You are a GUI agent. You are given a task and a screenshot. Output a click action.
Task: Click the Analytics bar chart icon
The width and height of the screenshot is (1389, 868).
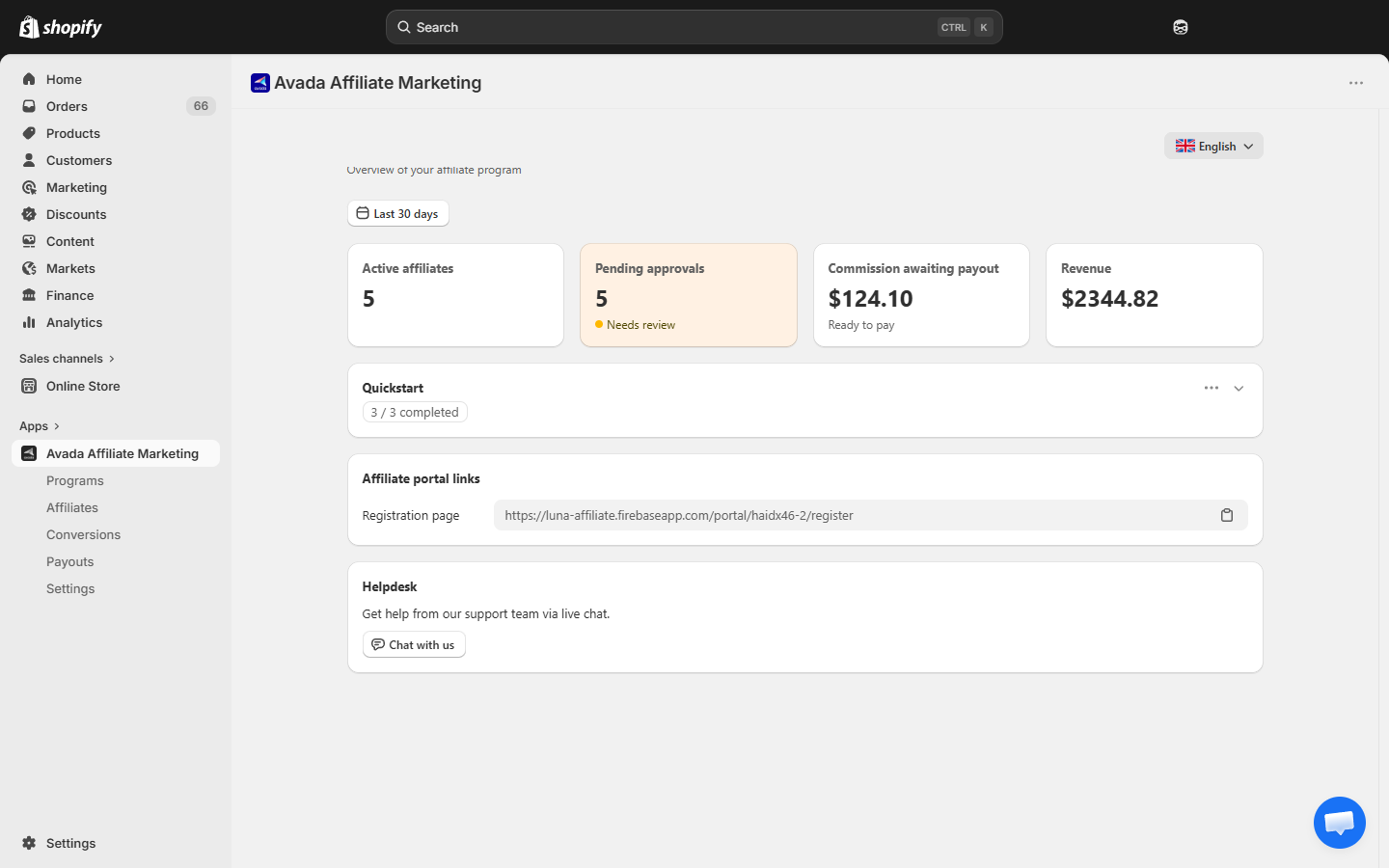29,322
